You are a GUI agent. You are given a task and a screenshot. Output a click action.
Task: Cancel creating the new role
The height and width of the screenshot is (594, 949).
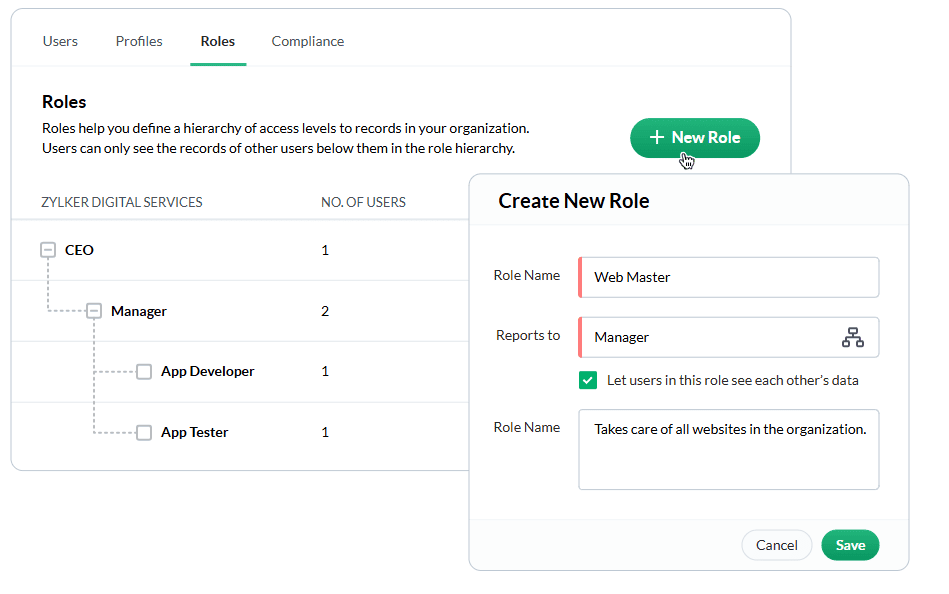coord(777,545)
